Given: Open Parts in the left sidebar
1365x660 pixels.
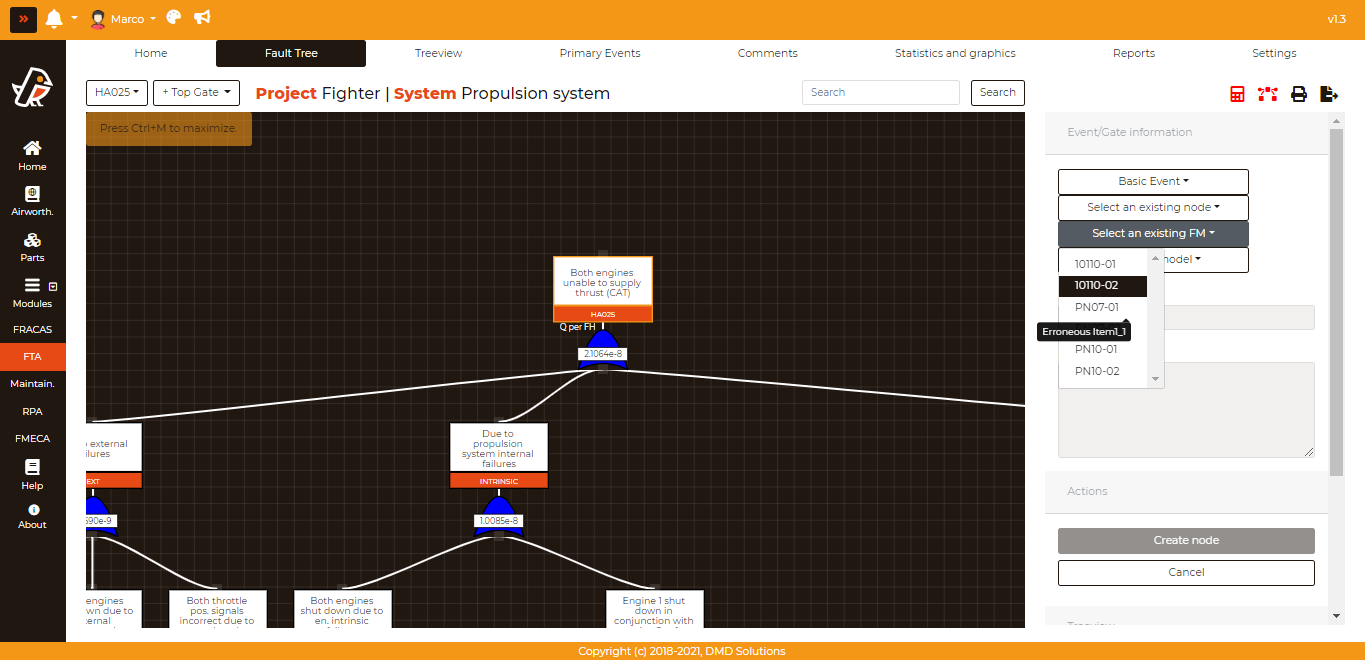Looking at the screenshot, I should [x=32, y=247].
